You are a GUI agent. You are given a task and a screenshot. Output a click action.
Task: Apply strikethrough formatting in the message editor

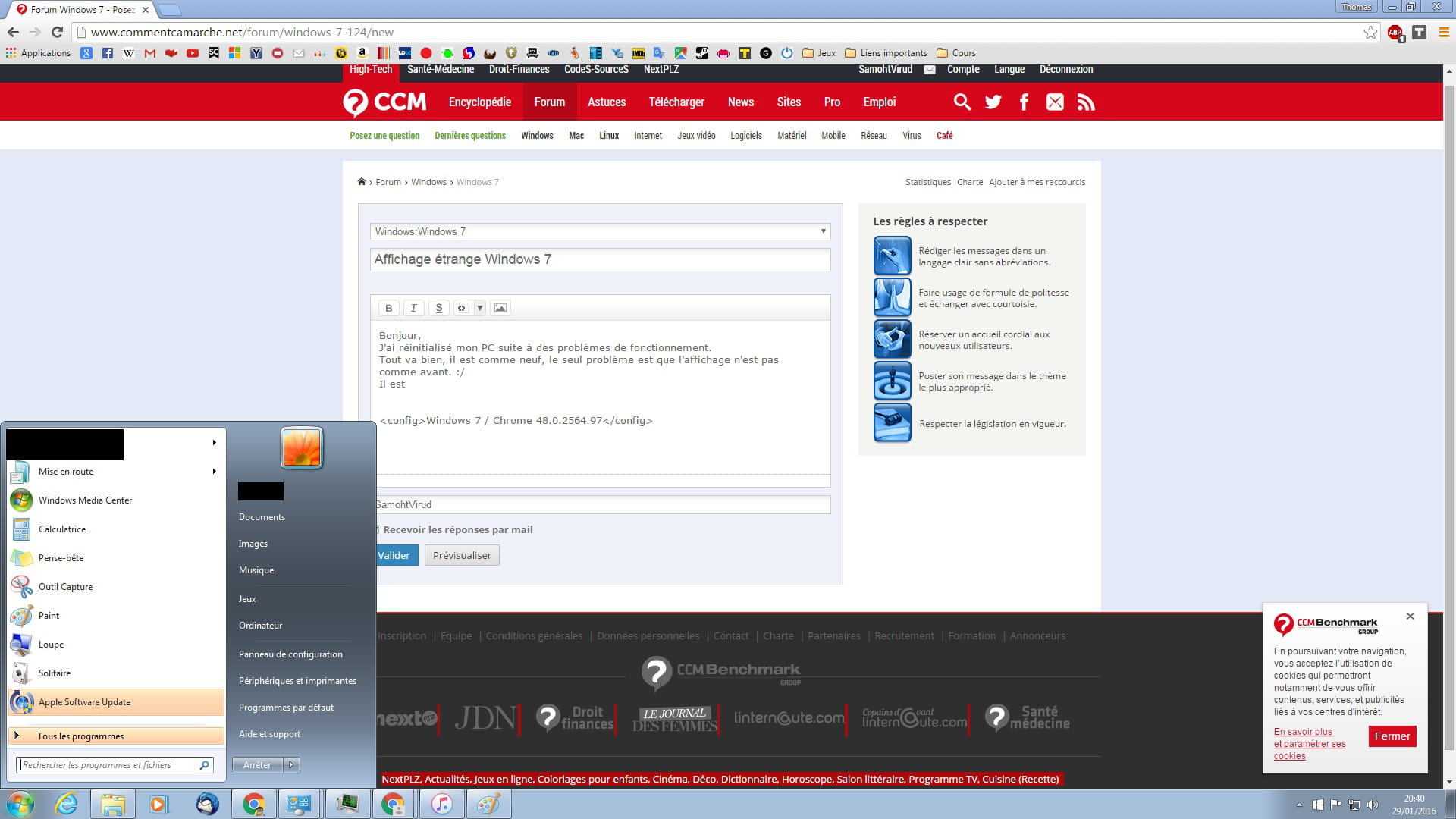[438, 308]
